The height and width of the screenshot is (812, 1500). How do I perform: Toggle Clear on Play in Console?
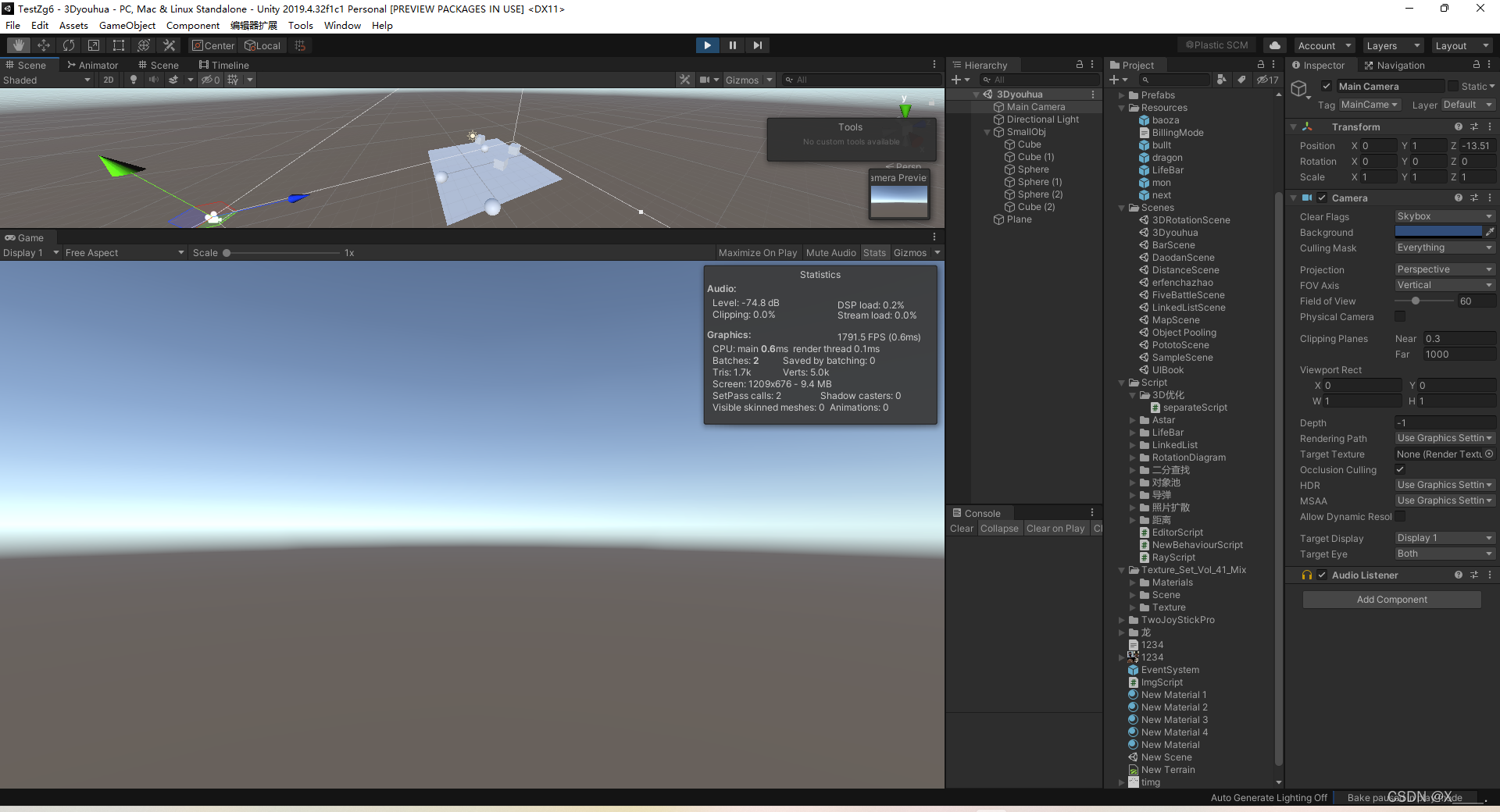coord(1055,529)
